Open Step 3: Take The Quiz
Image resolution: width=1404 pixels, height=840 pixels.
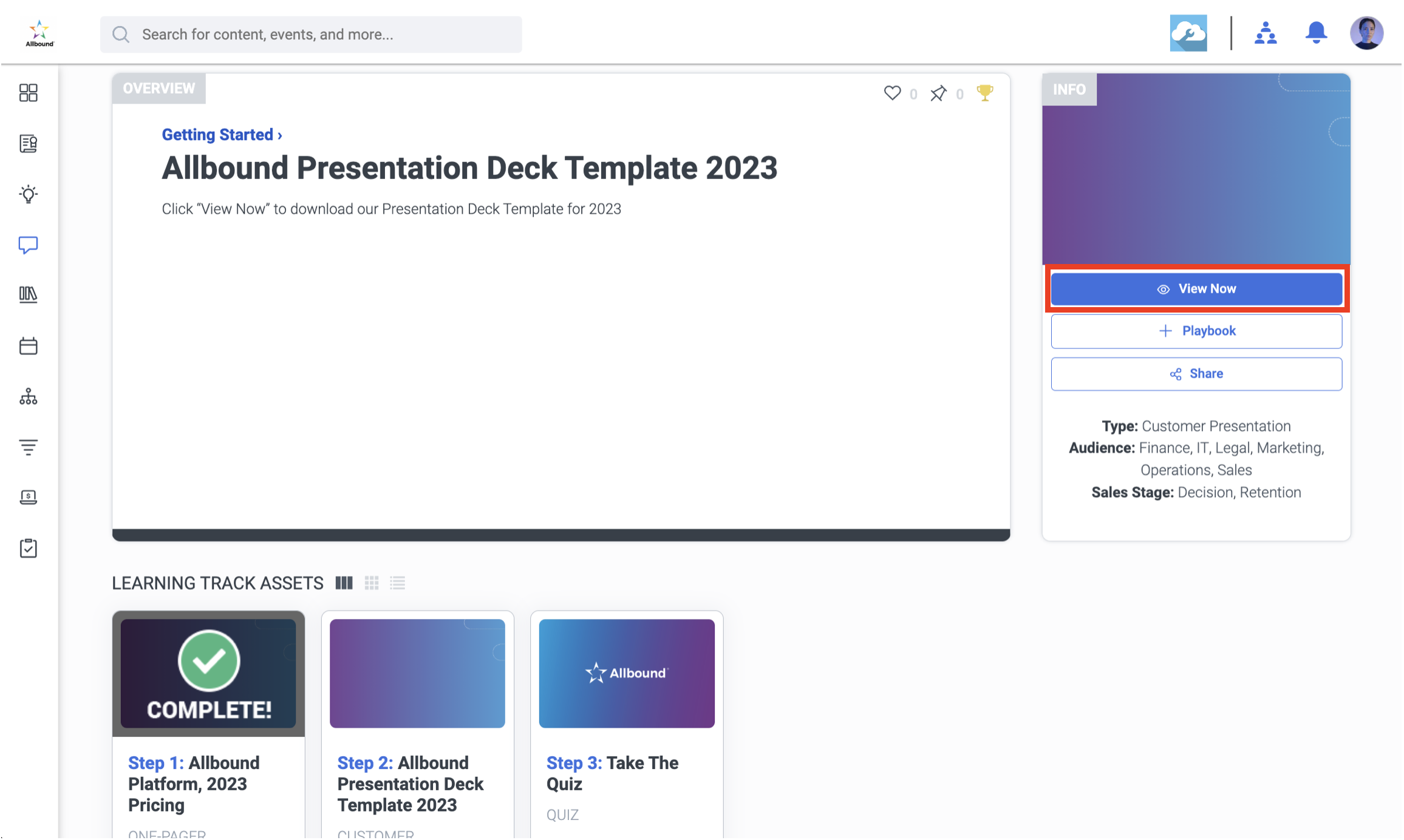pos(613,774)
